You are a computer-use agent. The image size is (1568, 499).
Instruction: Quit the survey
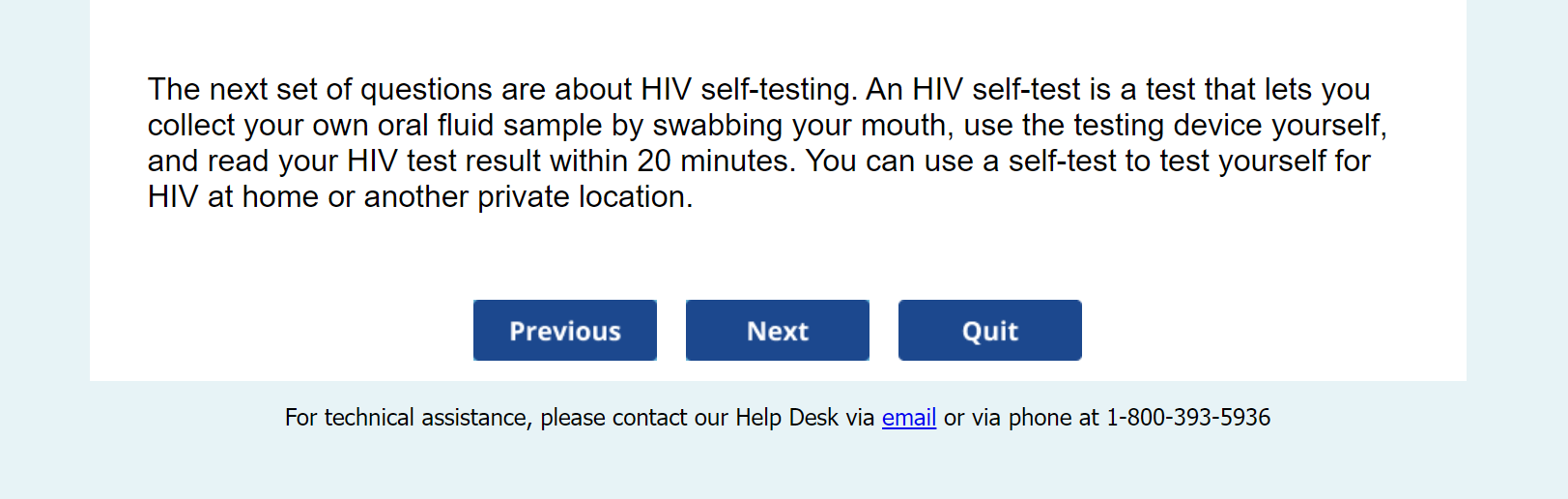[989, 331]
